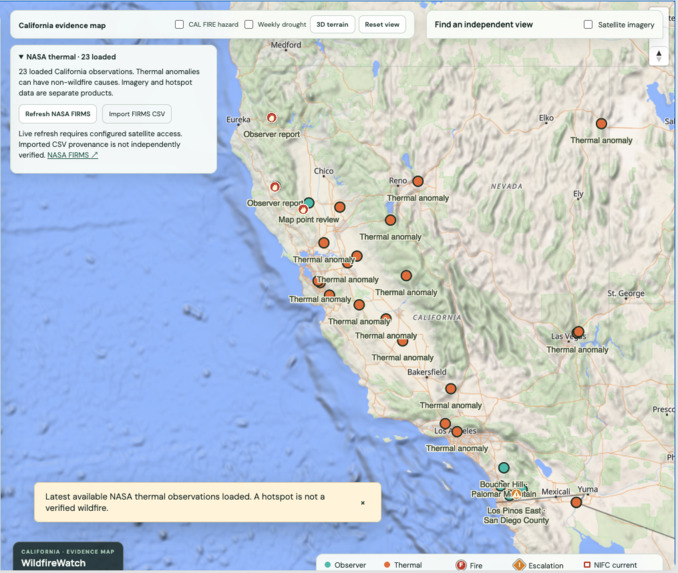This screenshot has height=573, width=678.
Task: Enable the CAL FIRE hazard checkbox
Action: [179, 25]
